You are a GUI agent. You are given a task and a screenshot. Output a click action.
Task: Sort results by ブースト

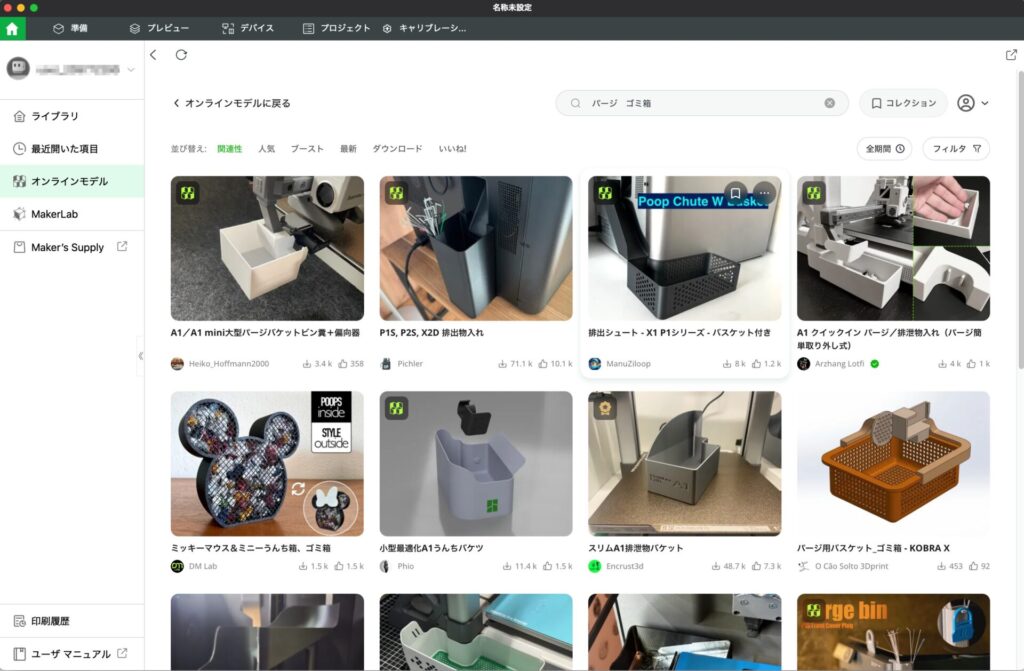[307, 149]
